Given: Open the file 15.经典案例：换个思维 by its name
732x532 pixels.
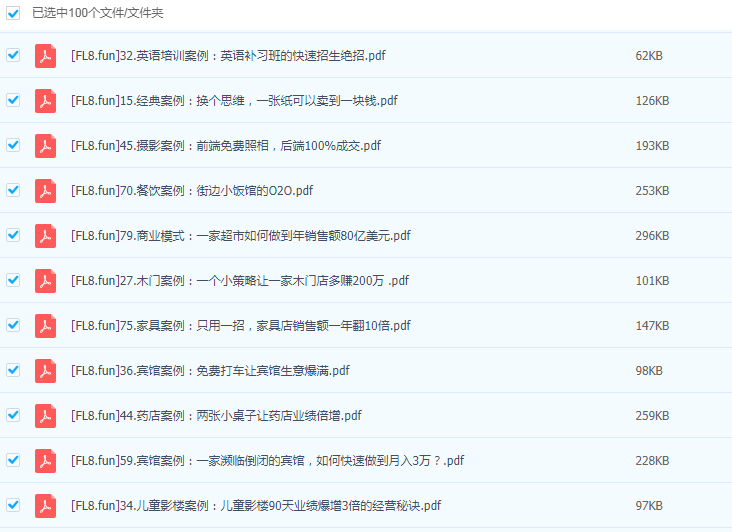Looking at the screenshot, I should 234,101.
